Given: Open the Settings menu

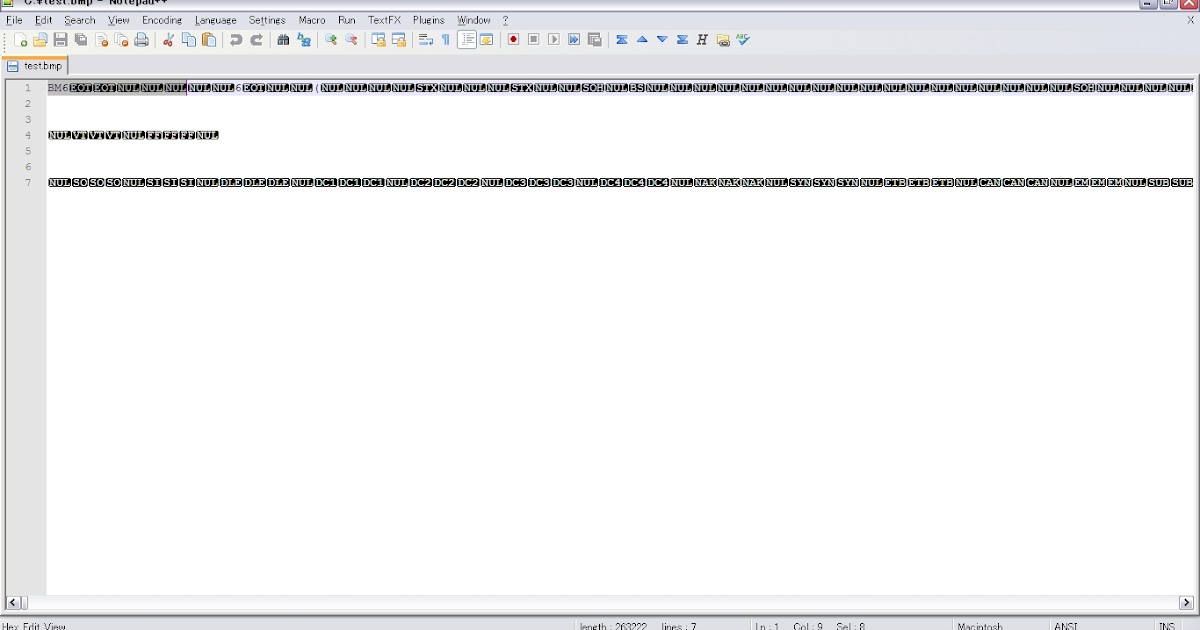Looking at the screenshot, I should pos(267,20).
